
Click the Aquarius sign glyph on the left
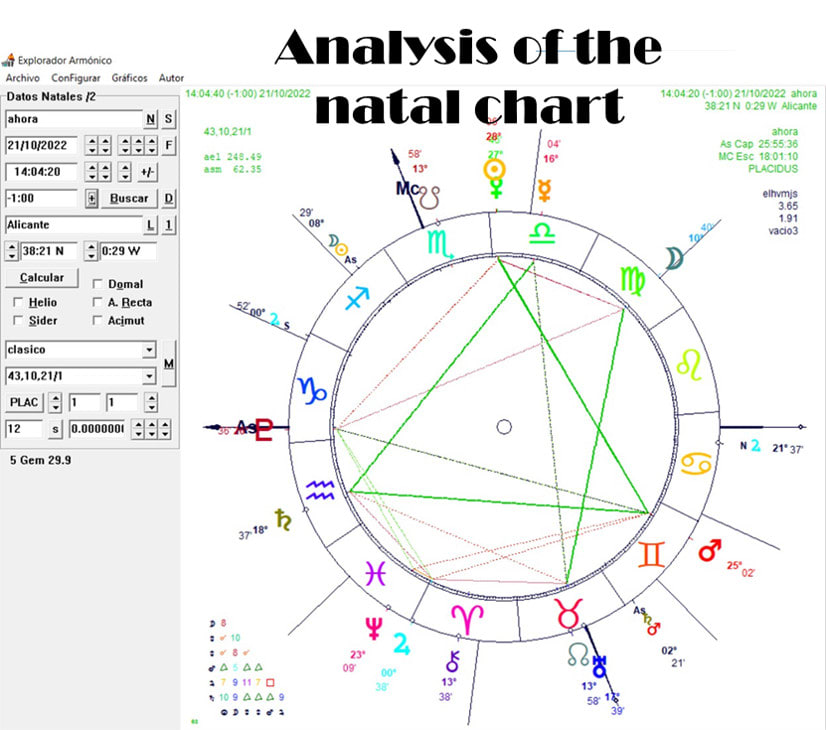click(x=320, y=491)
